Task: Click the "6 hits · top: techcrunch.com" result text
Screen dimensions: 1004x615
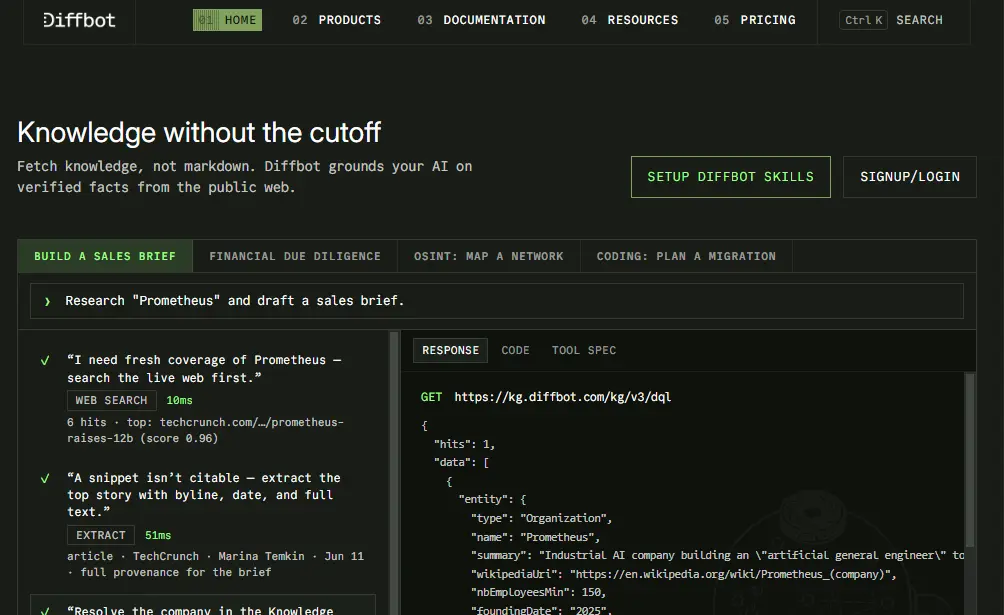Action: 206,430
